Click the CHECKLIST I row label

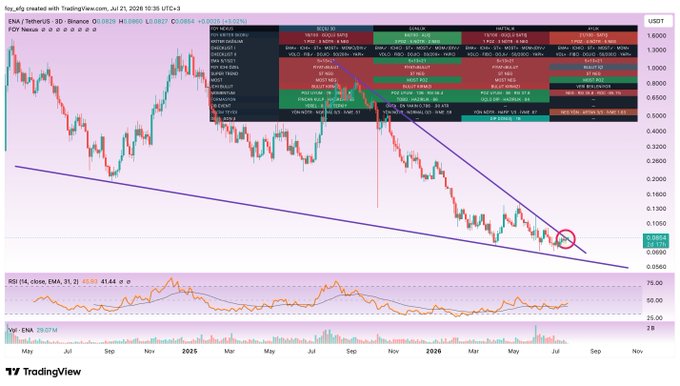pyautogui.click(x=222, y=48)
